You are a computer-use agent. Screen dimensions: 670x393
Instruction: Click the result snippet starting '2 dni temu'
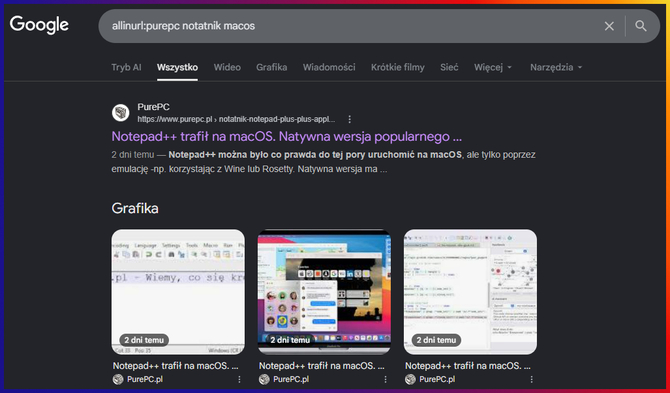(323, 162)
